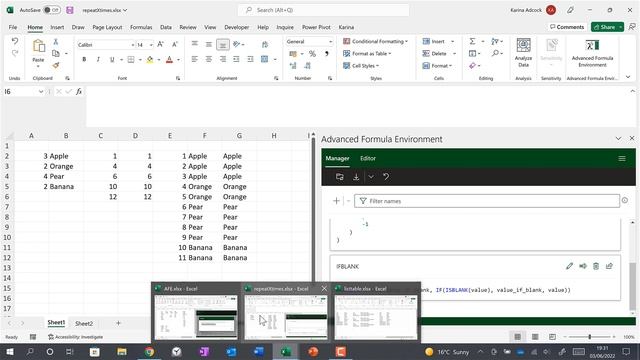
Task: Click the import from folder icon in Manager
Action: 339,177
